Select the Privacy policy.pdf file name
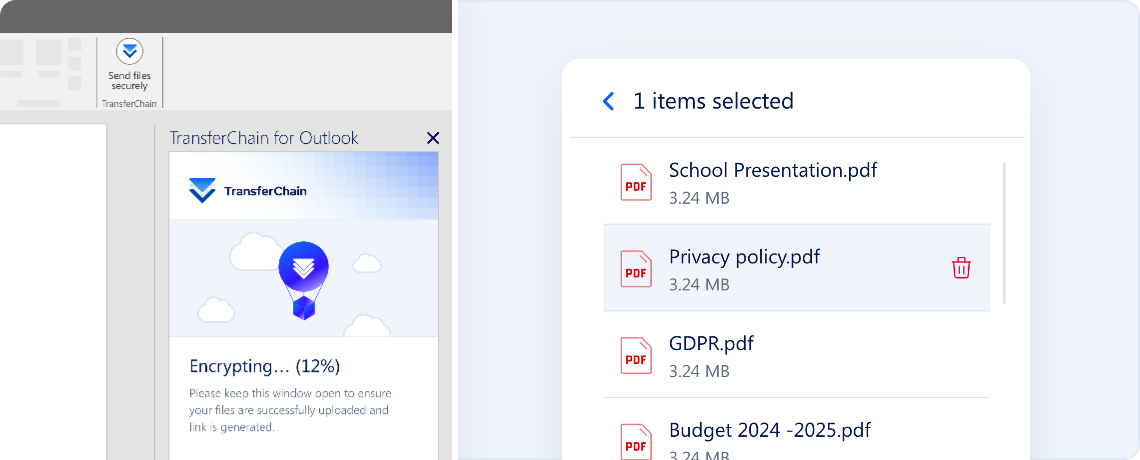This screenshot has width=1140, height=460. point(744,257)
